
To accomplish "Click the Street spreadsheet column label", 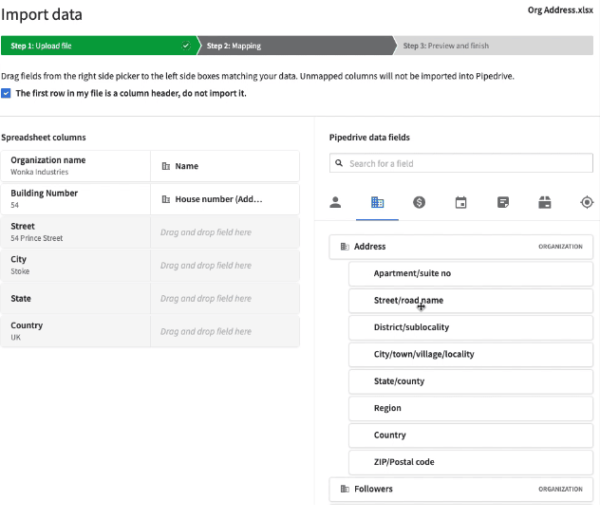I will (23, 226).
